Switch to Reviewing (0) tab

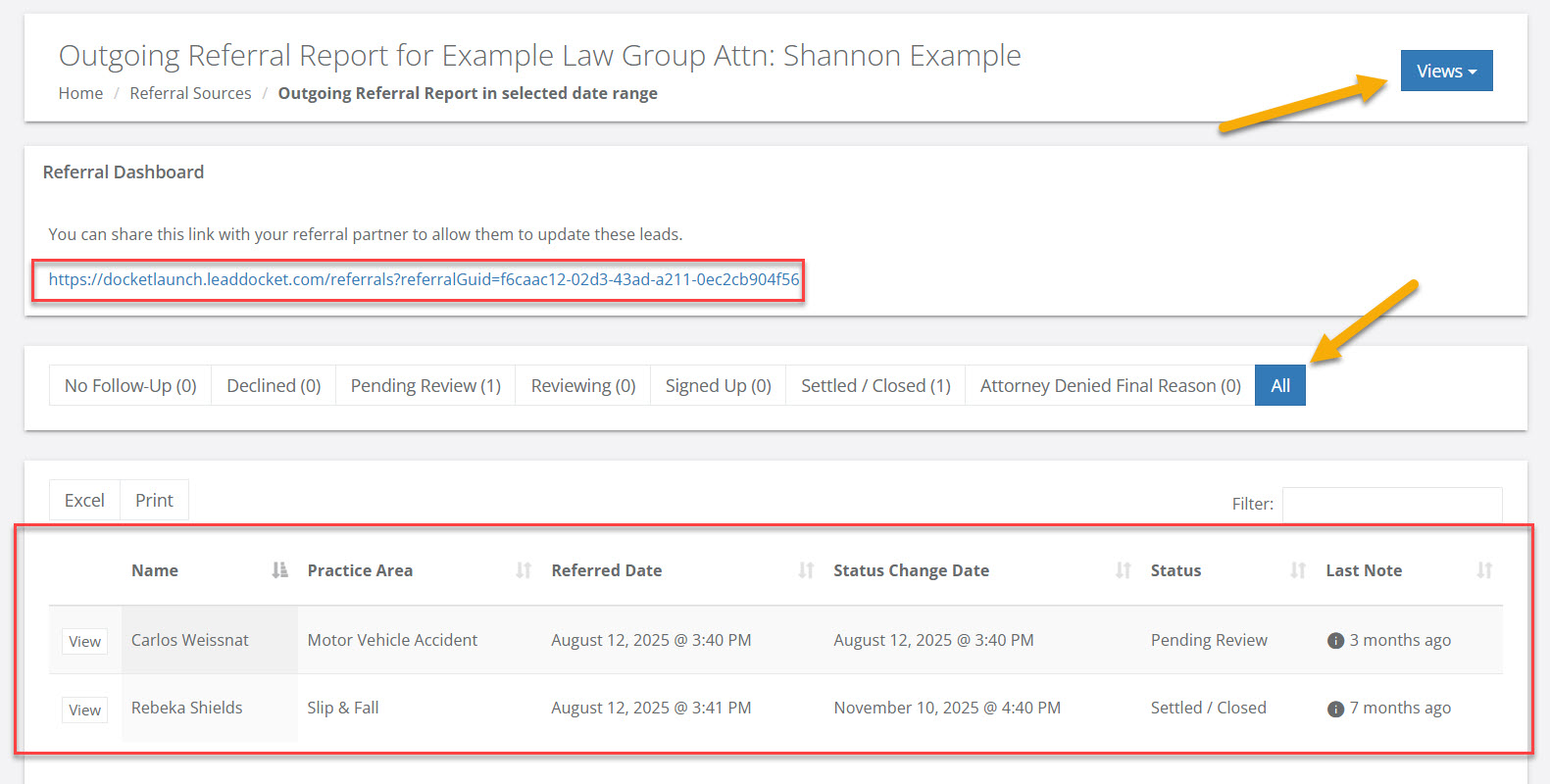583,386
